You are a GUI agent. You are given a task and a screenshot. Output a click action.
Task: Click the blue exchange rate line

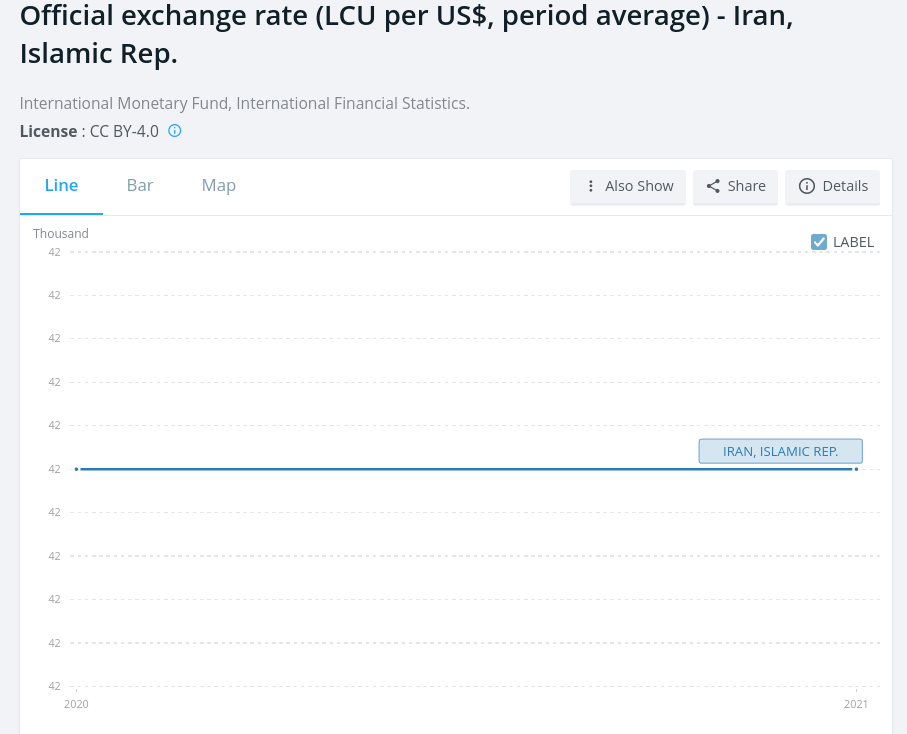(466, 469)
